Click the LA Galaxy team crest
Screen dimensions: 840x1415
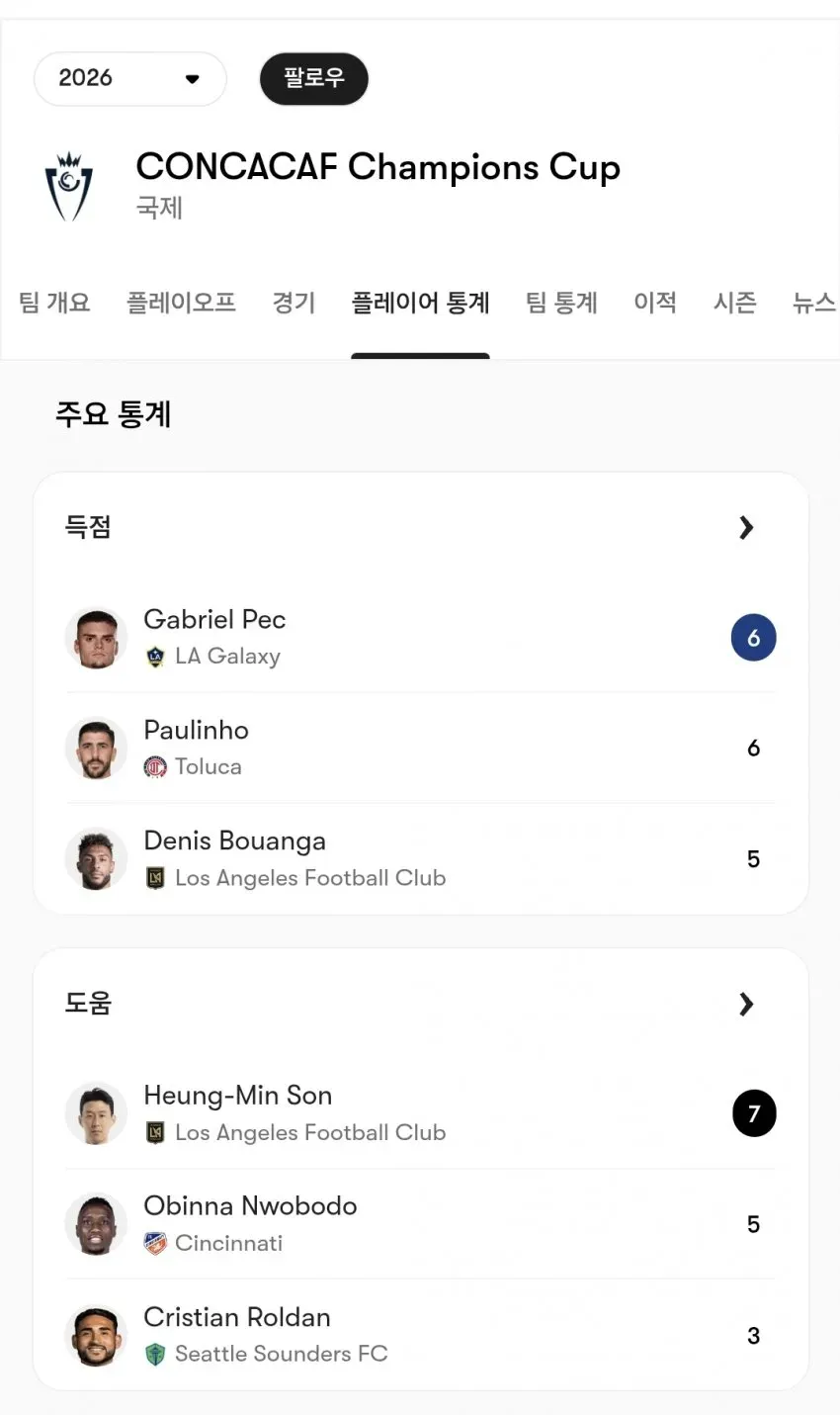155,657
